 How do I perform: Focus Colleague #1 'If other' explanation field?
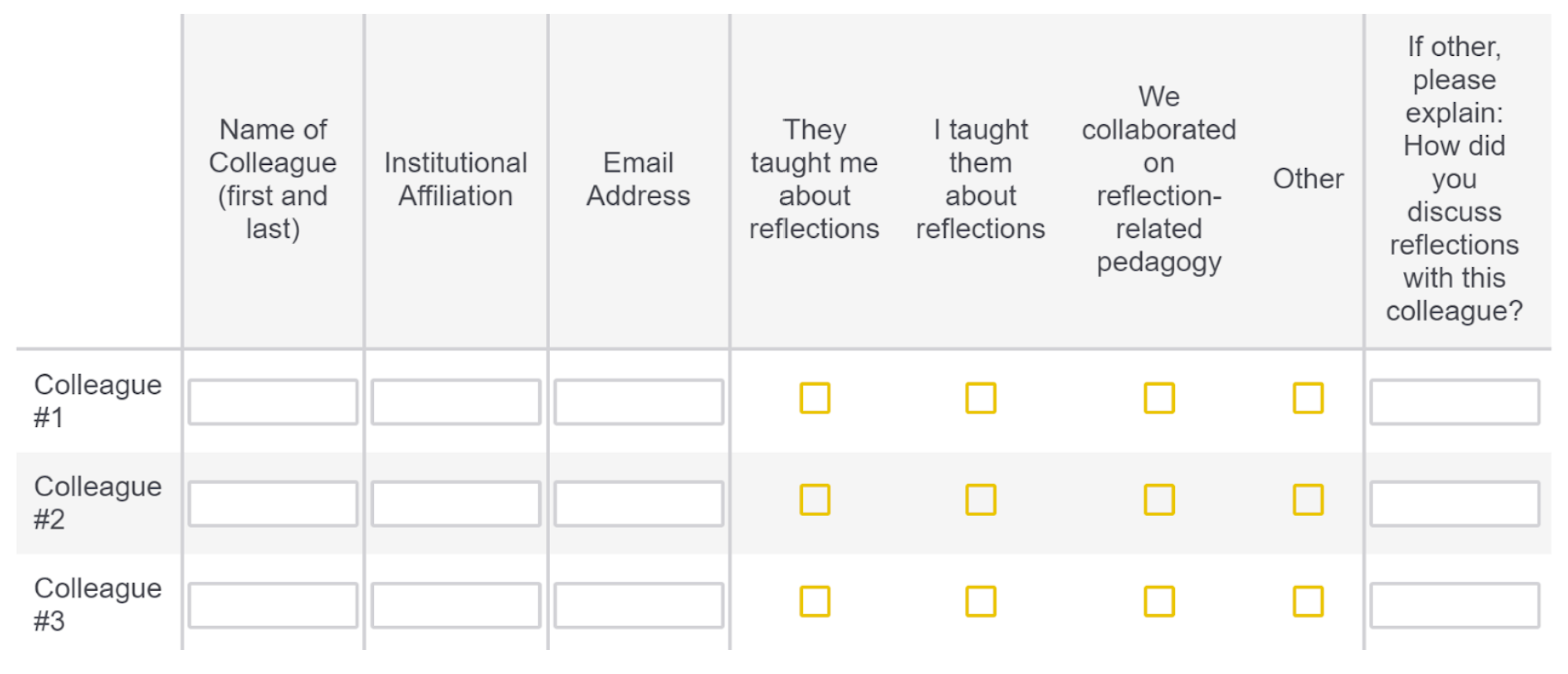1454,402
